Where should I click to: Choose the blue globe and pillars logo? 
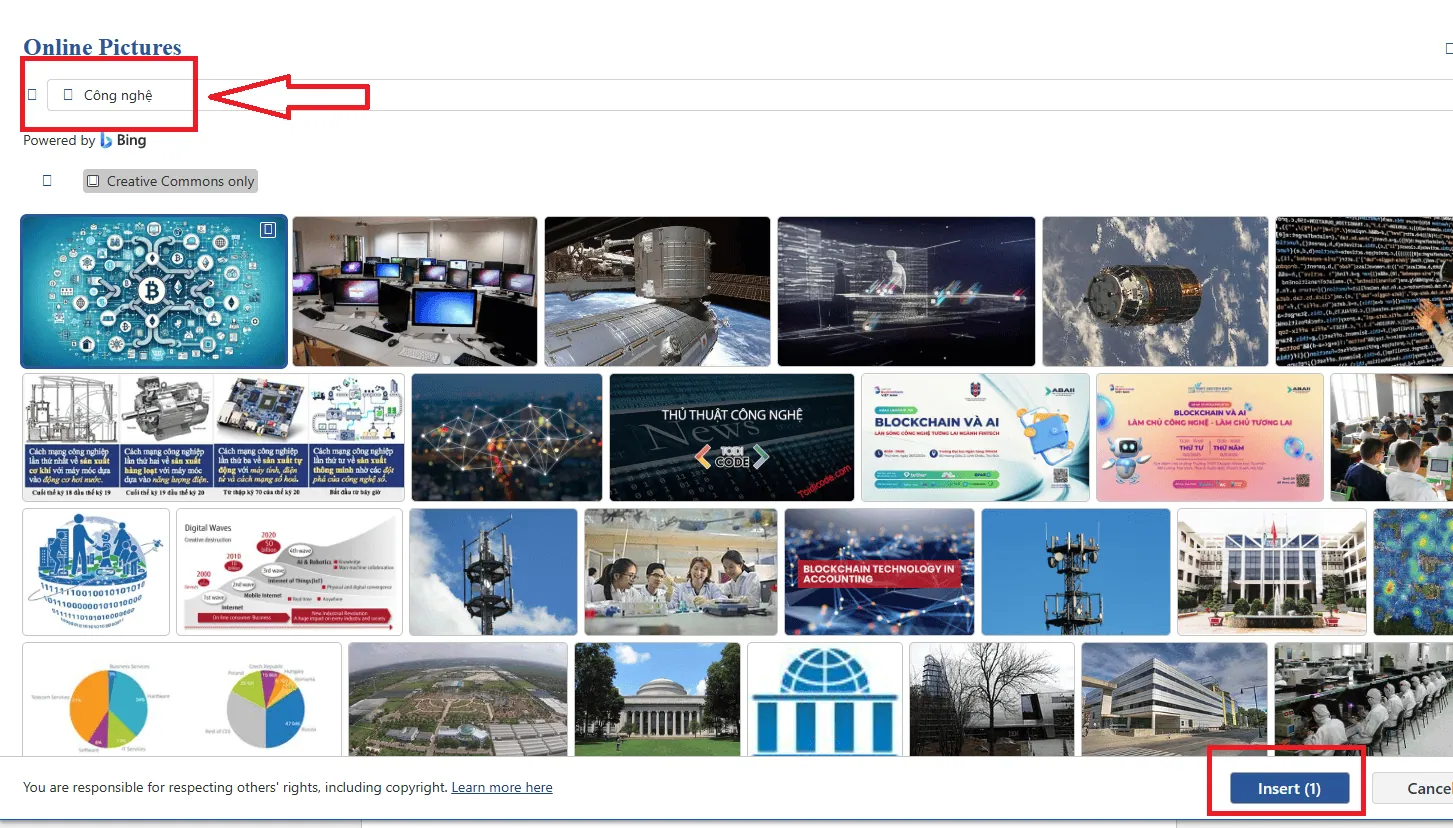[x=824, y=699]
